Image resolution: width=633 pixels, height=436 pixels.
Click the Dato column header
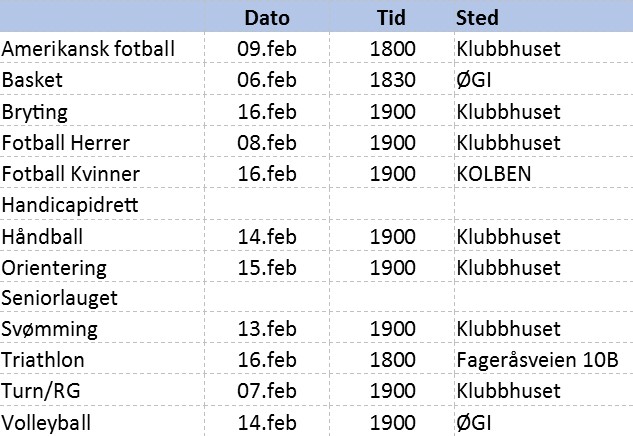[267, 18]
